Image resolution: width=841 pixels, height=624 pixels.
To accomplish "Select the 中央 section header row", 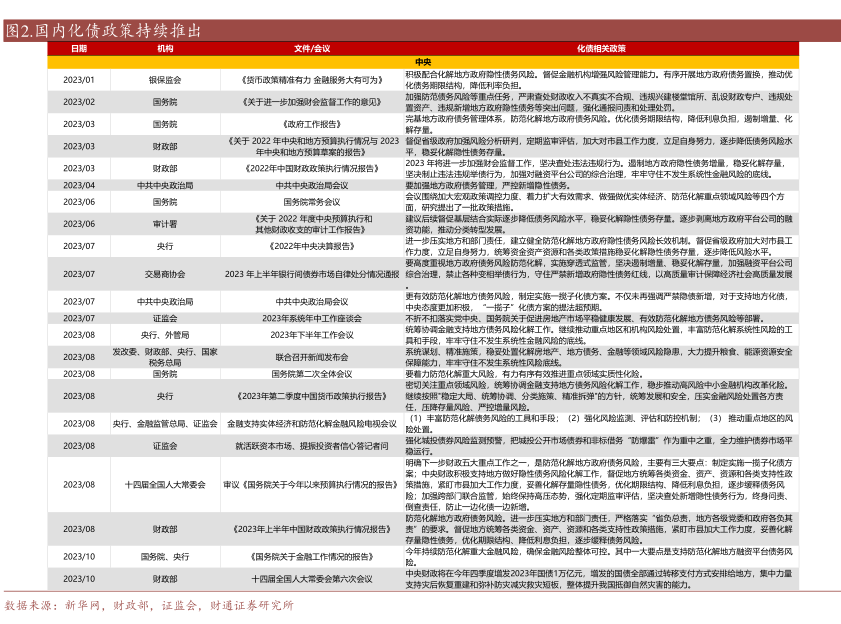I will click(x=422, y=62).
